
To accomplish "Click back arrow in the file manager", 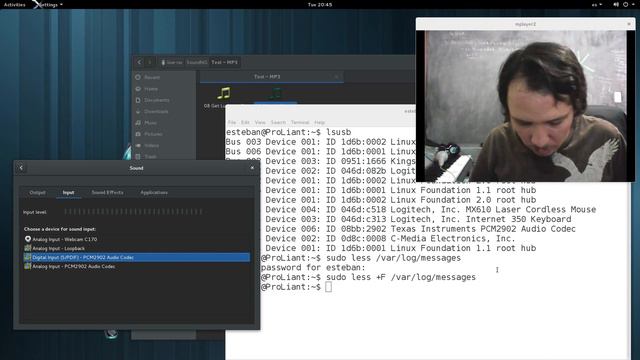I will (x=139, y=62).
